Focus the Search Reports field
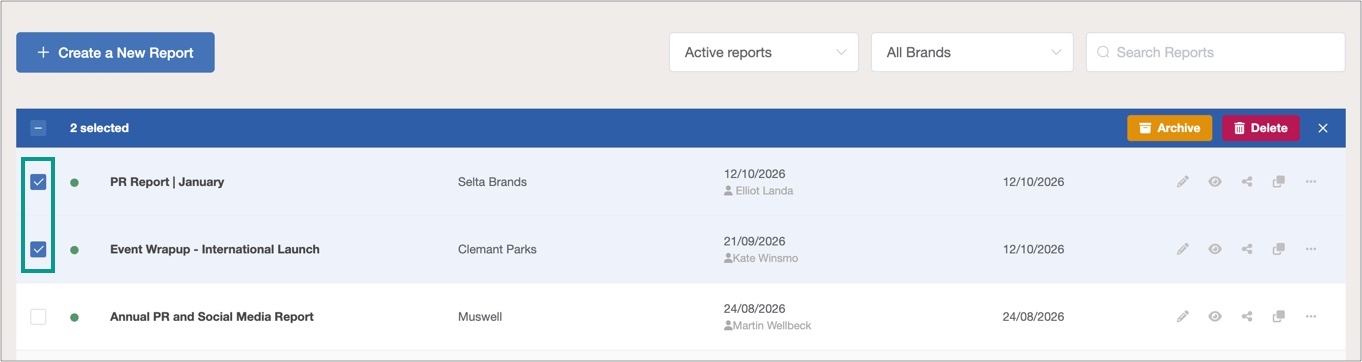 point(1216,52)
